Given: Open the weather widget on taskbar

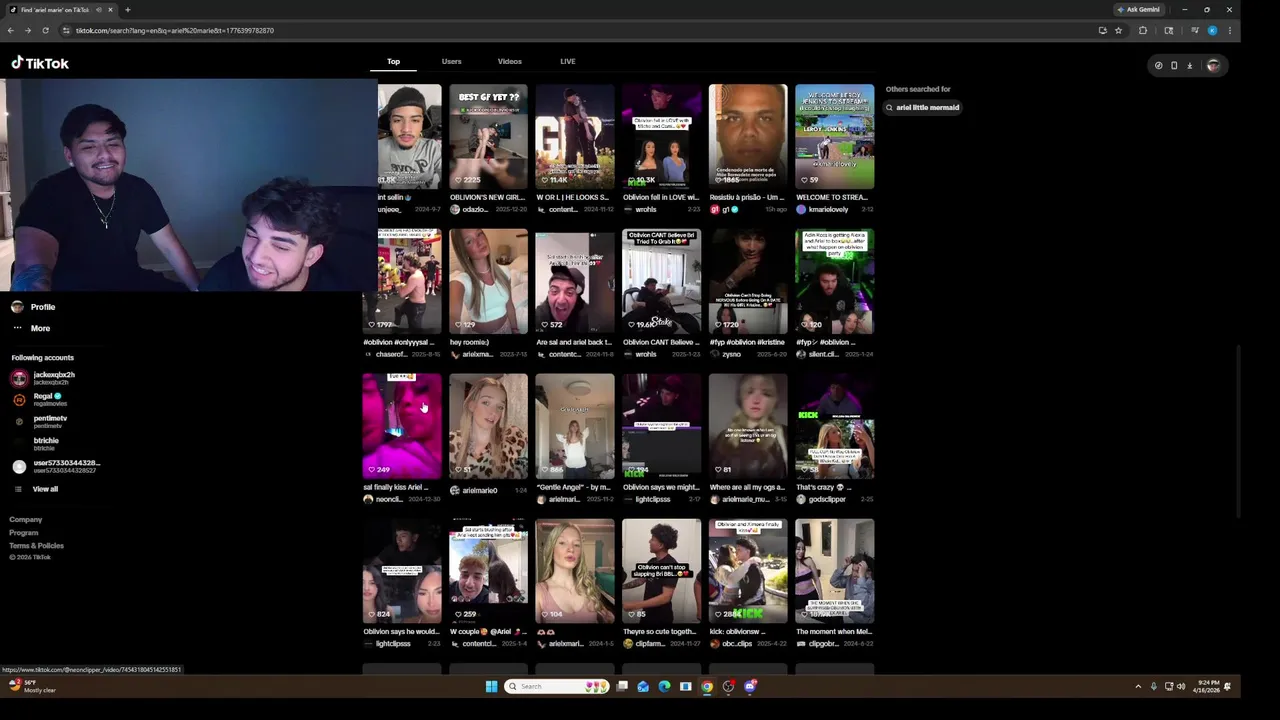Looking at the screenshot, I should point(32,686).
